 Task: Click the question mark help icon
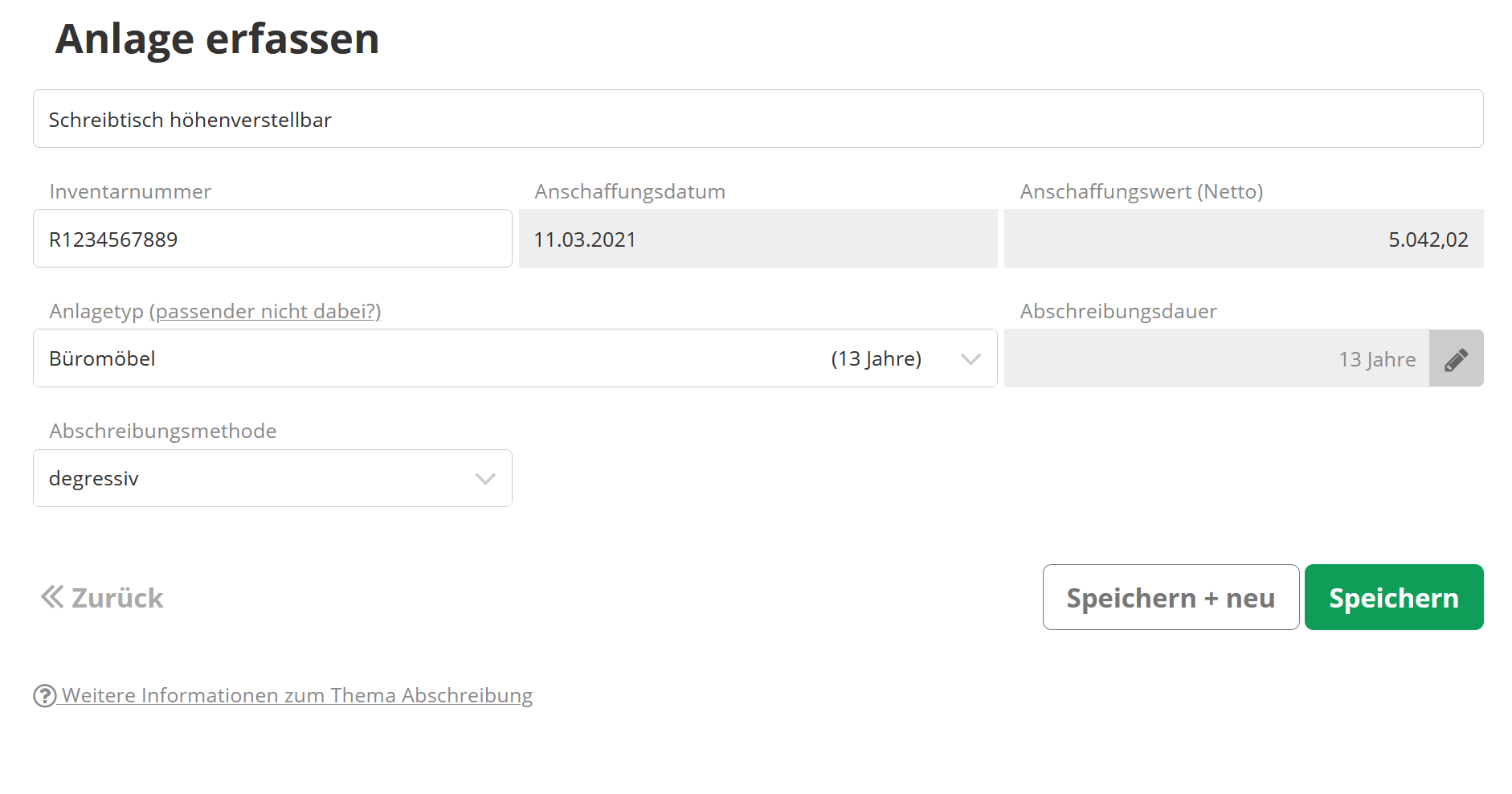(44, 696)
